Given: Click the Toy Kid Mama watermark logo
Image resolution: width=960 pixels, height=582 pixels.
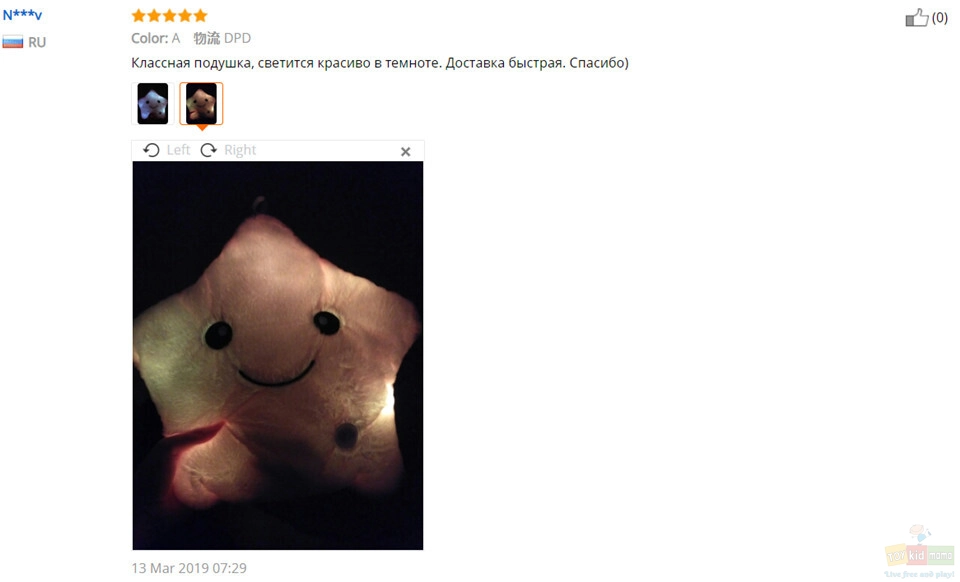Looking at the screenshot, I should point(919,551).
